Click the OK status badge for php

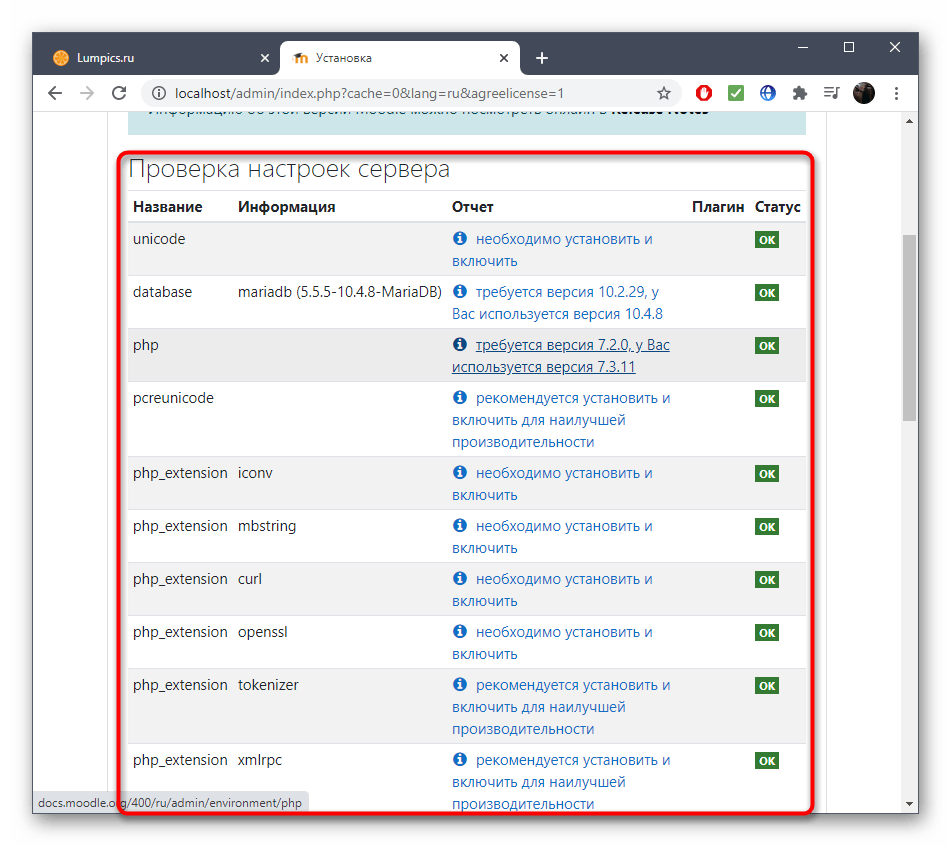pyautogui.click(x=767, y=346)
